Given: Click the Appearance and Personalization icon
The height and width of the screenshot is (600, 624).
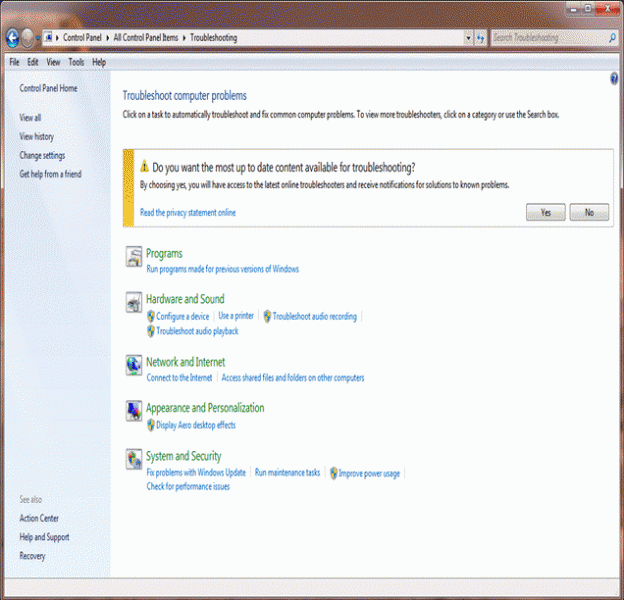Looking at the screenshot, I should 134,411.
